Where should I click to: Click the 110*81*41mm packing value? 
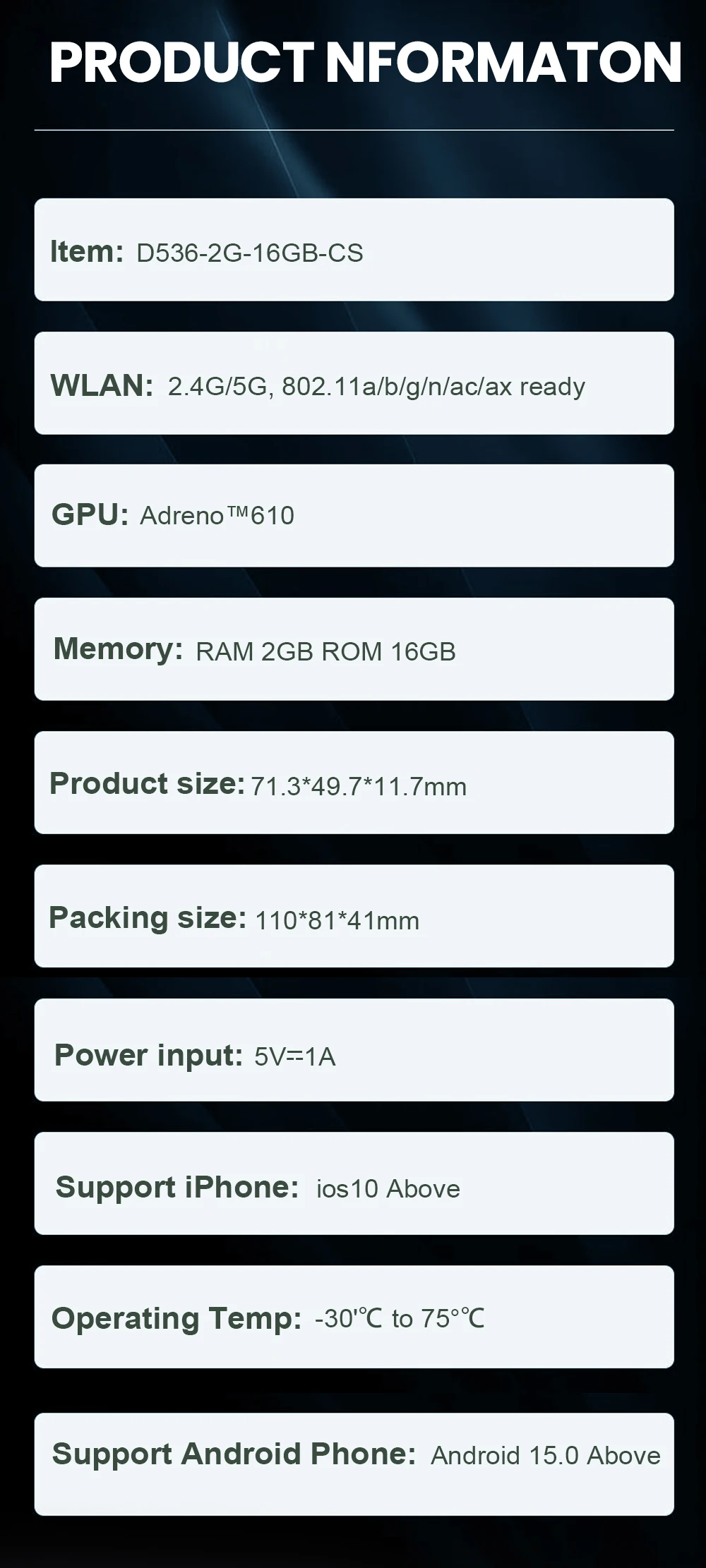(x=337, y=920)
